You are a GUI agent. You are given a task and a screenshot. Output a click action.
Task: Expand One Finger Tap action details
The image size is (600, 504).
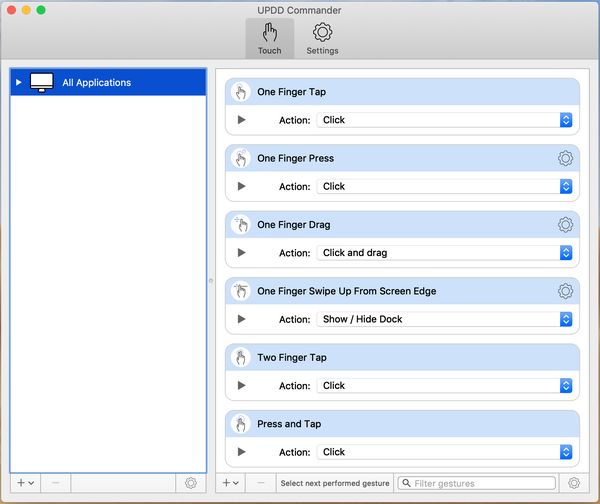coord(241,120)
